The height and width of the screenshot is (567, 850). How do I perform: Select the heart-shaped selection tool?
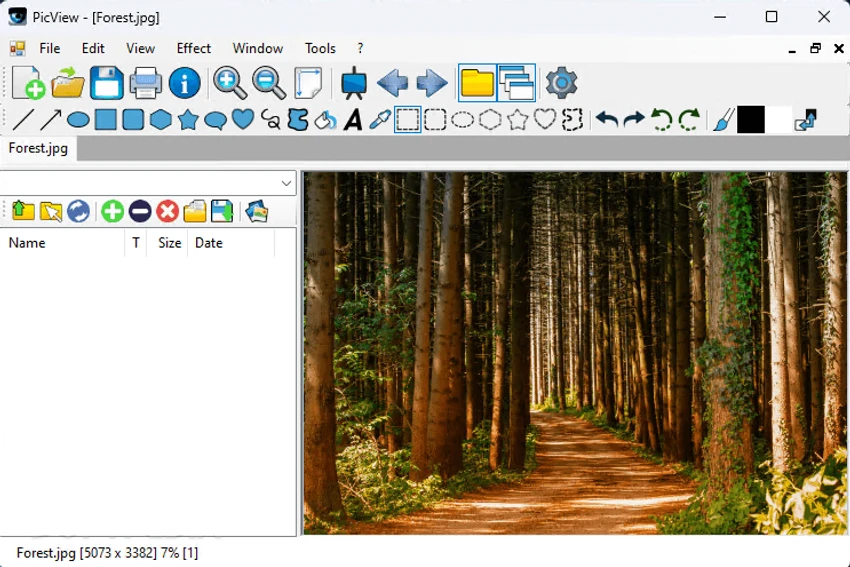click(545, 120)
